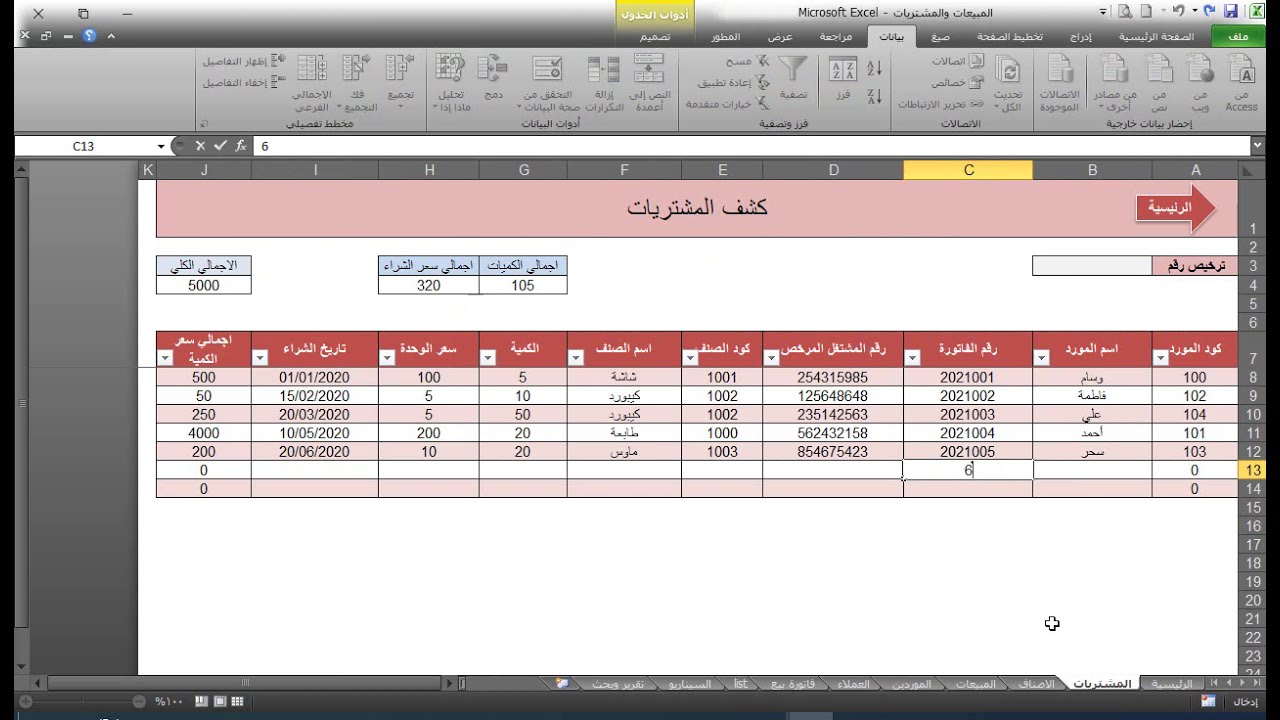
Task: Switch to Review (مراجعة) ribbon tab
Action: pyautogui.click(x=836, y=36)
